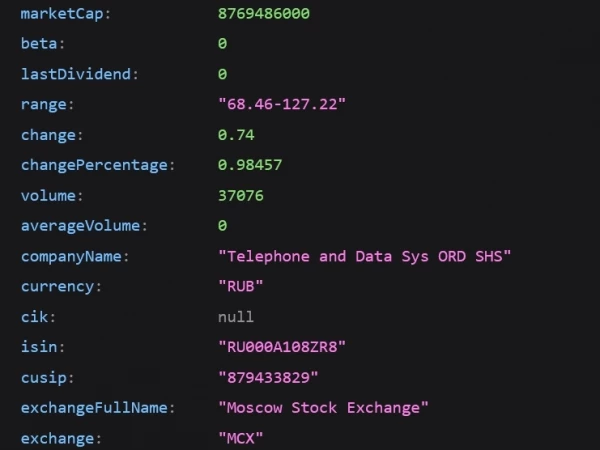Select the marketCap value 8769486000
The height and width of the screenshot is (450, 600).
[264, 13]
